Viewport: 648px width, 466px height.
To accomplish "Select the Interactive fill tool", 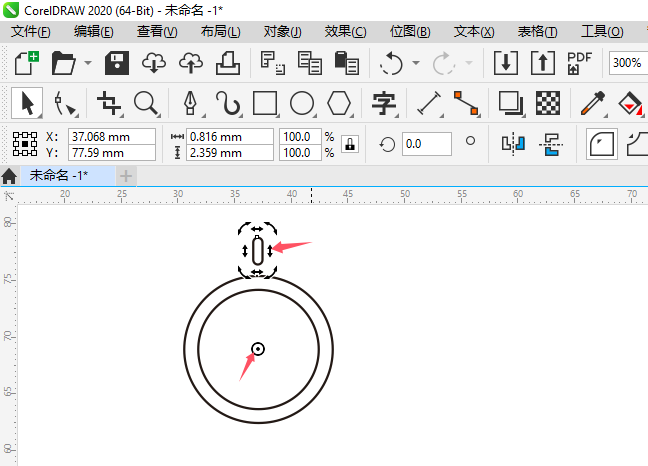I will (x=630, y=103).
